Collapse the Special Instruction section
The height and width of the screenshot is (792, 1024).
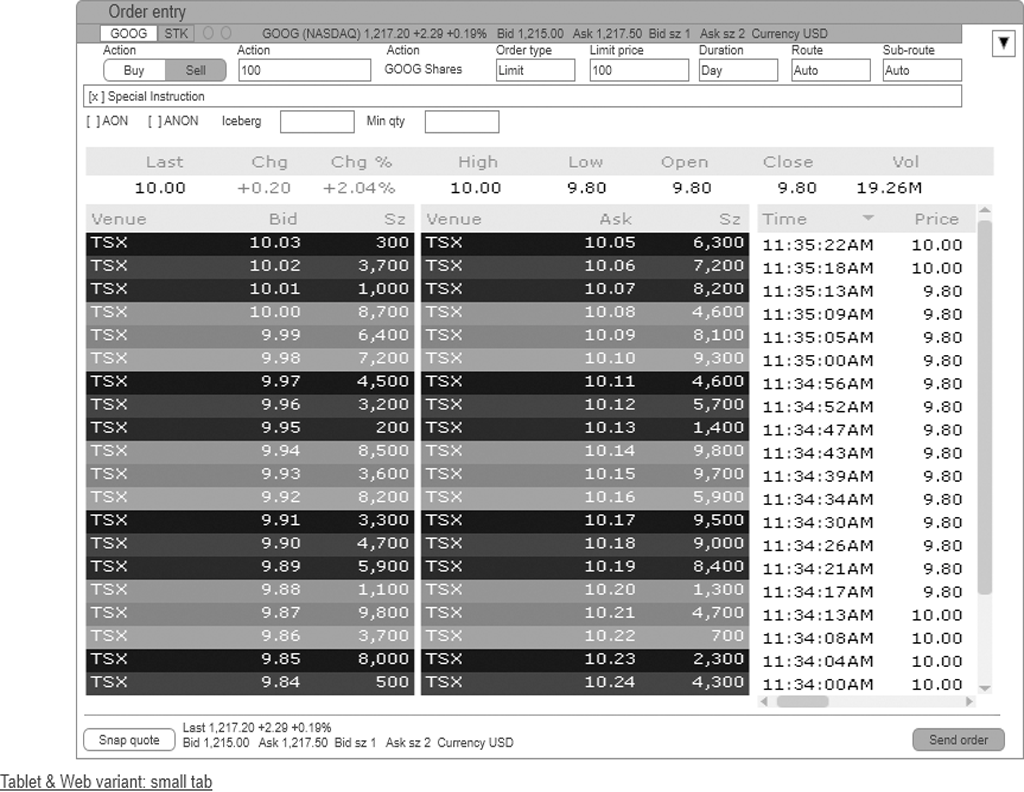click(x=94, y=97)
